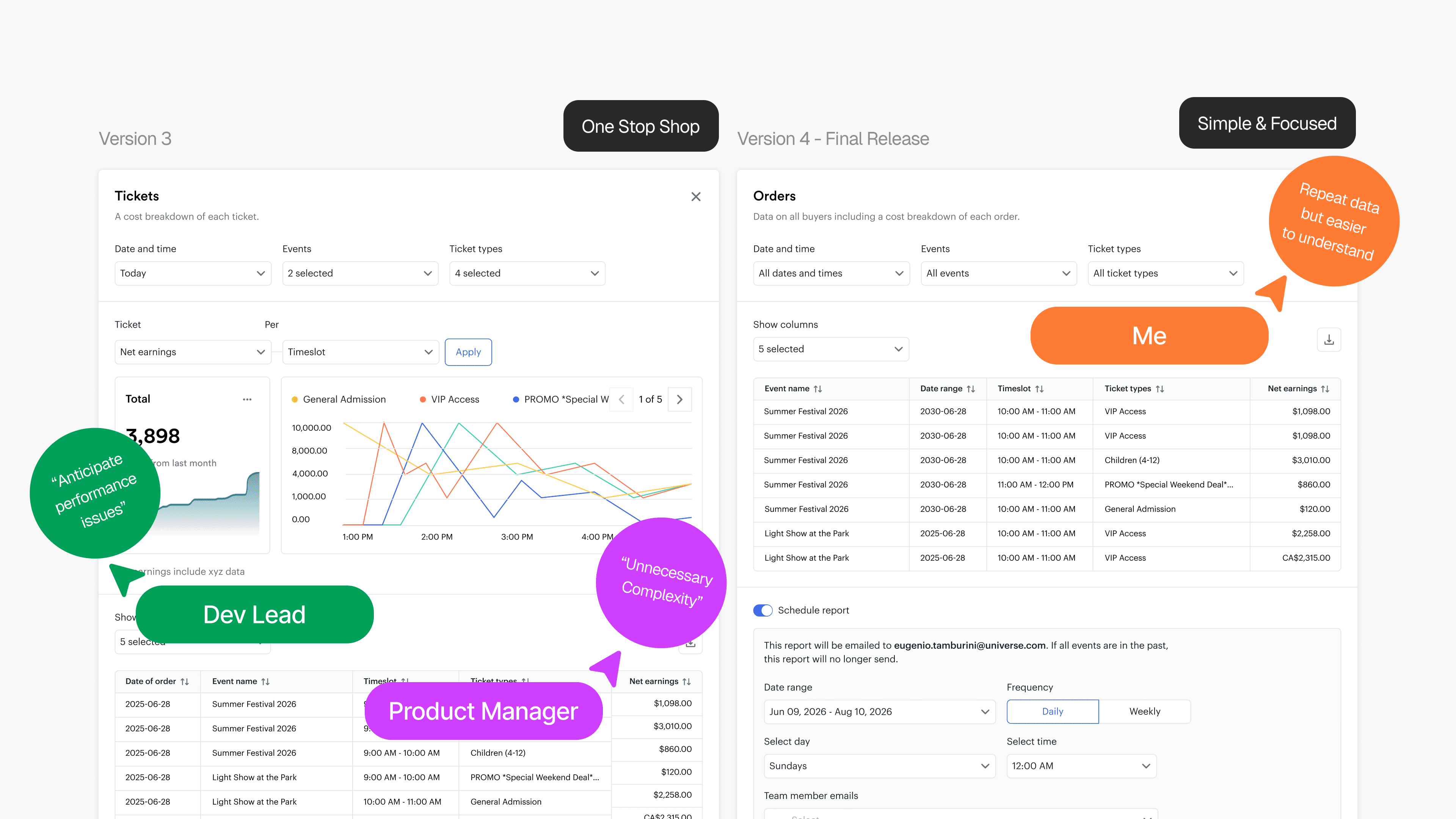Open the Events dropdown showing 2 selected
The width and height of the screenshot is (1456, 819).
coord(360,273)
